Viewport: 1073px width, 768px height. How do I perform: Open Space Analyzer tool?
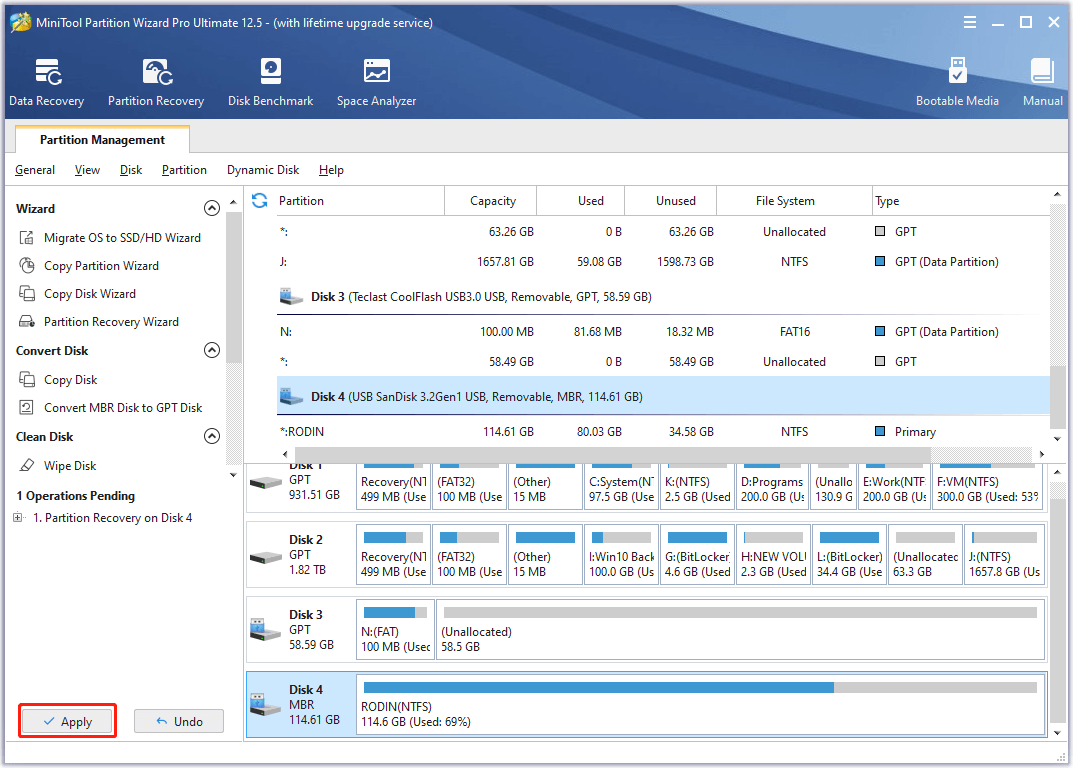[x=376, y=82]
